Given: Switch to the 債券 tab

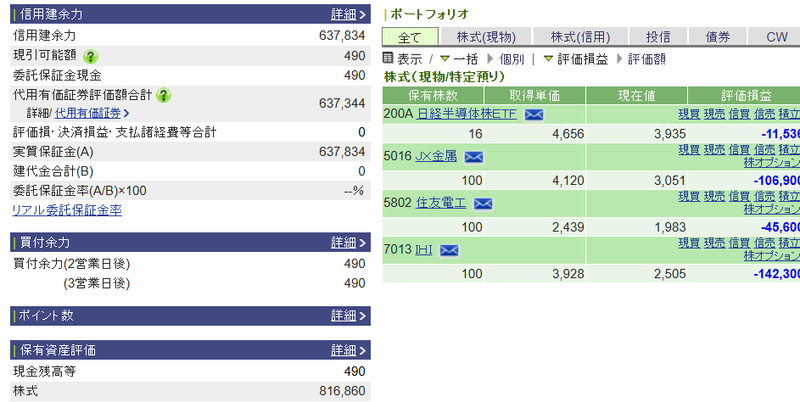Looking at the screenshot, I should [717, 37].
